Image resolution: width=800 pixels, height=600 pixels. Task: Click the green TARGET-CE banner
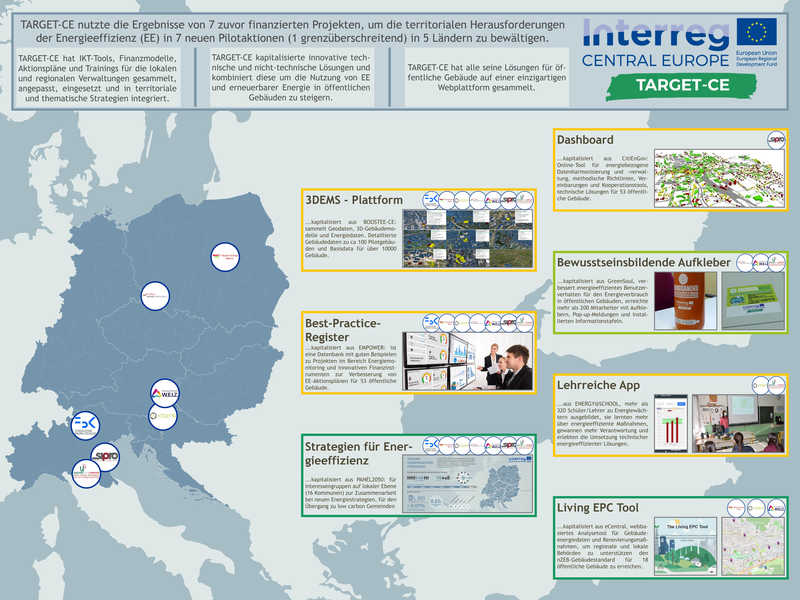pos(685,84)
